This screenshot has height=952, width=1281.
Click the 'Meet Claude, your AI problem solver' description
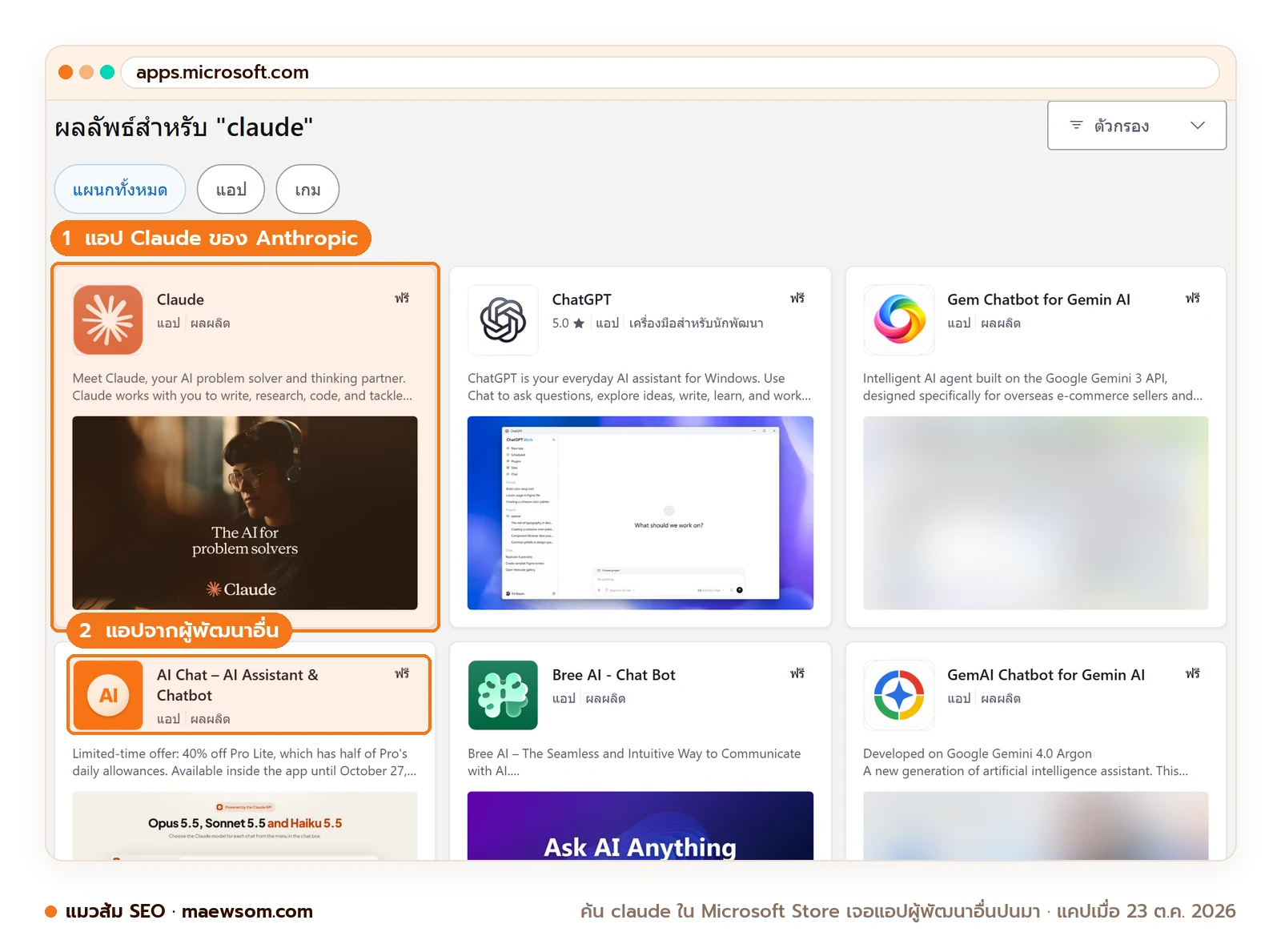coord(243,387)
